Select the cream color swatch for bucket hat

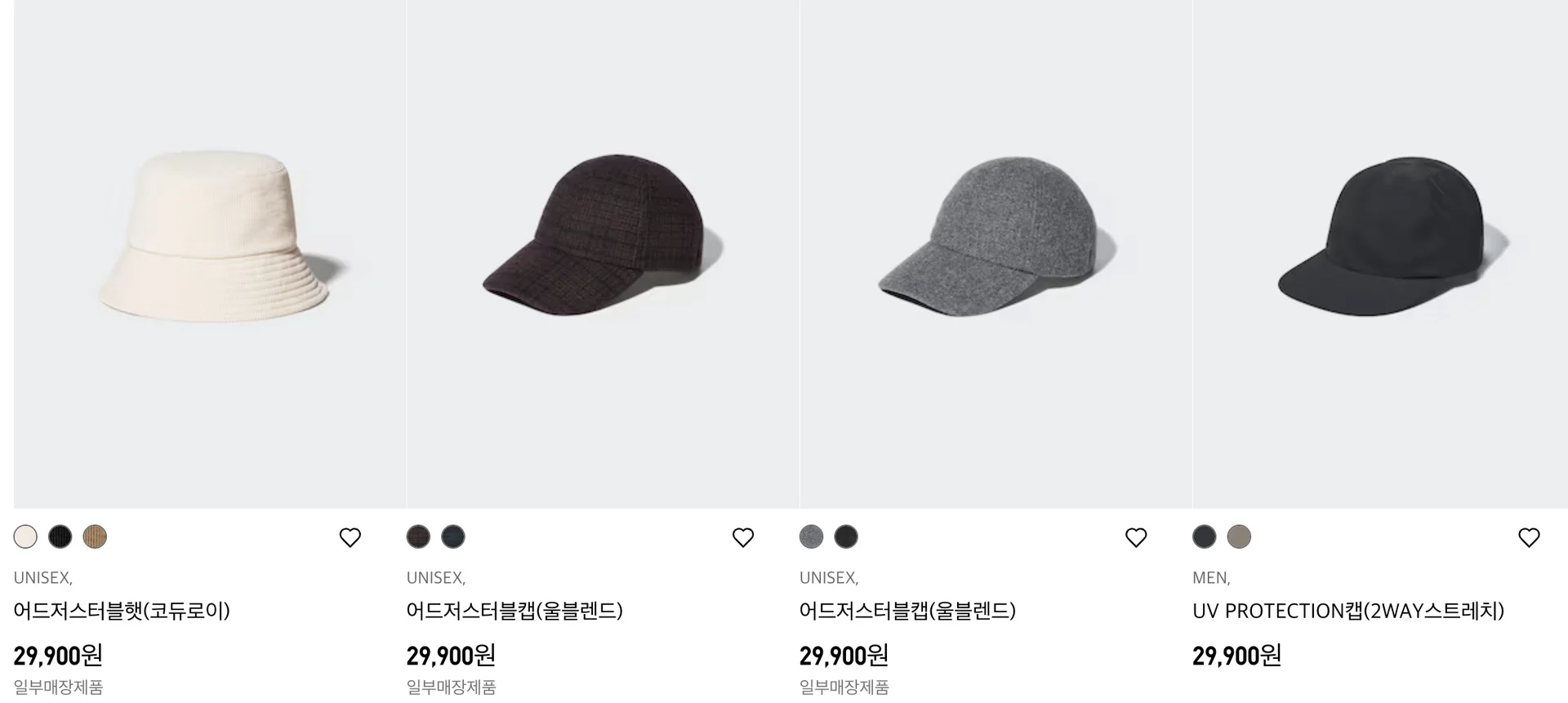pyautogui.click(x=25, y=536)
